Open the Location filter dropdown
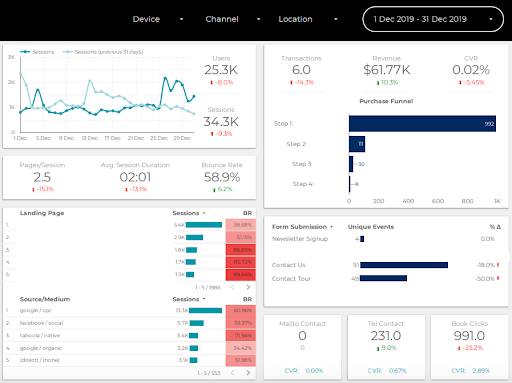Screen dimensions: 512x383 [308, 19]
